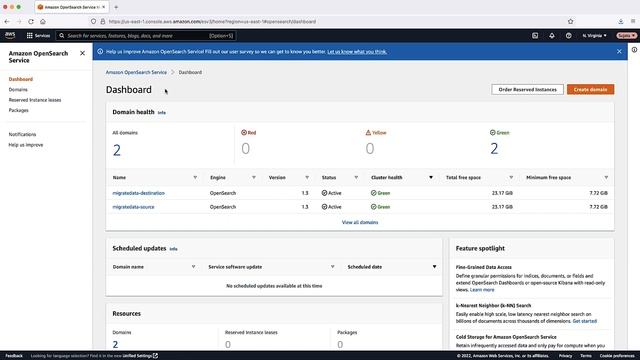Open Reserved Instance leases in sidebar
The width and height of the screenshot is (640, 360).
[35, 100]
